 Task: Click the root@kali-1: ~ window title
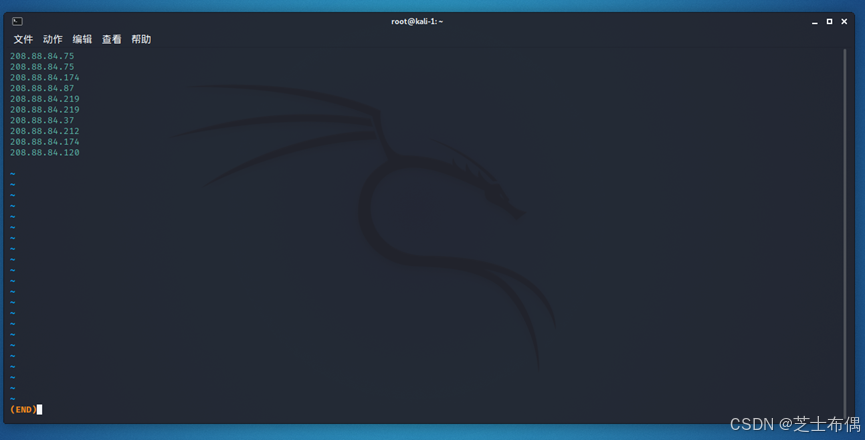pos(417,22)
